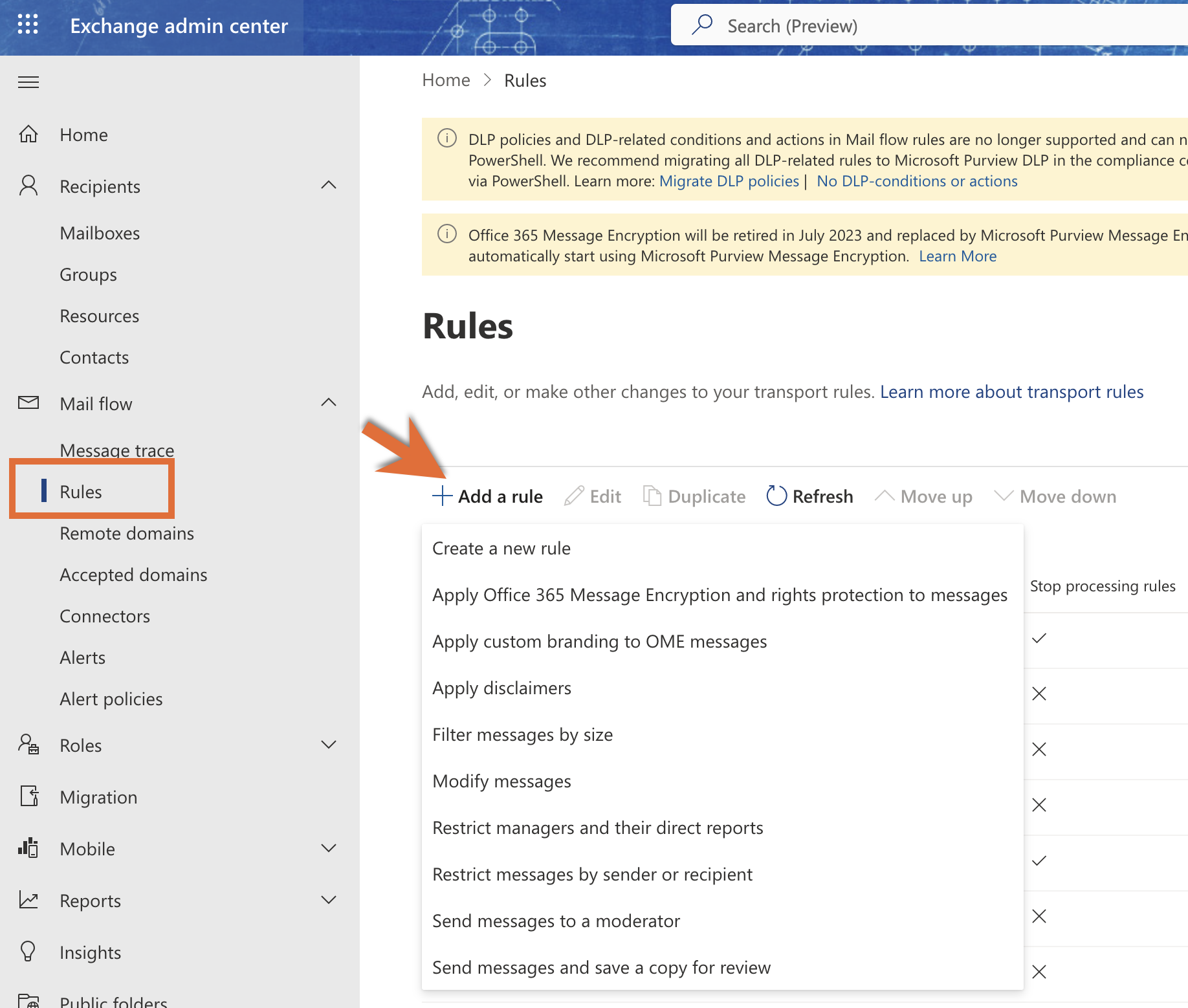Click the Migrate DLP policies link
The height and width of the screenshot is (1008, 1188).
[x=729, y=181]
